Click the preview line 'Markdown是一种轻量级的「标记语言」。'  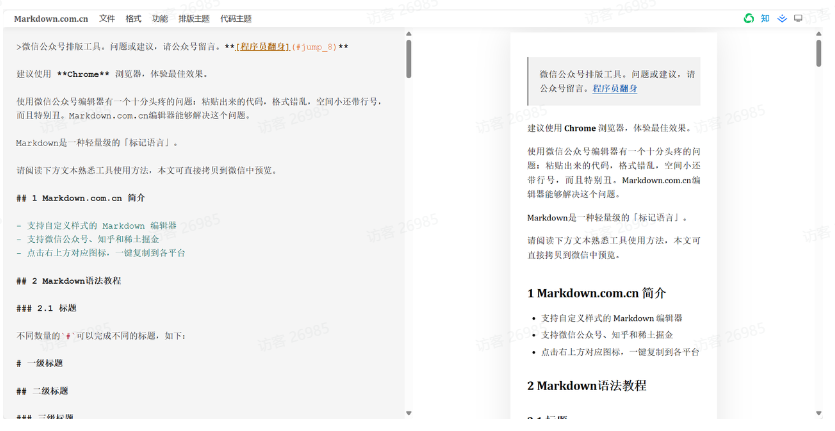click(608, 217)
